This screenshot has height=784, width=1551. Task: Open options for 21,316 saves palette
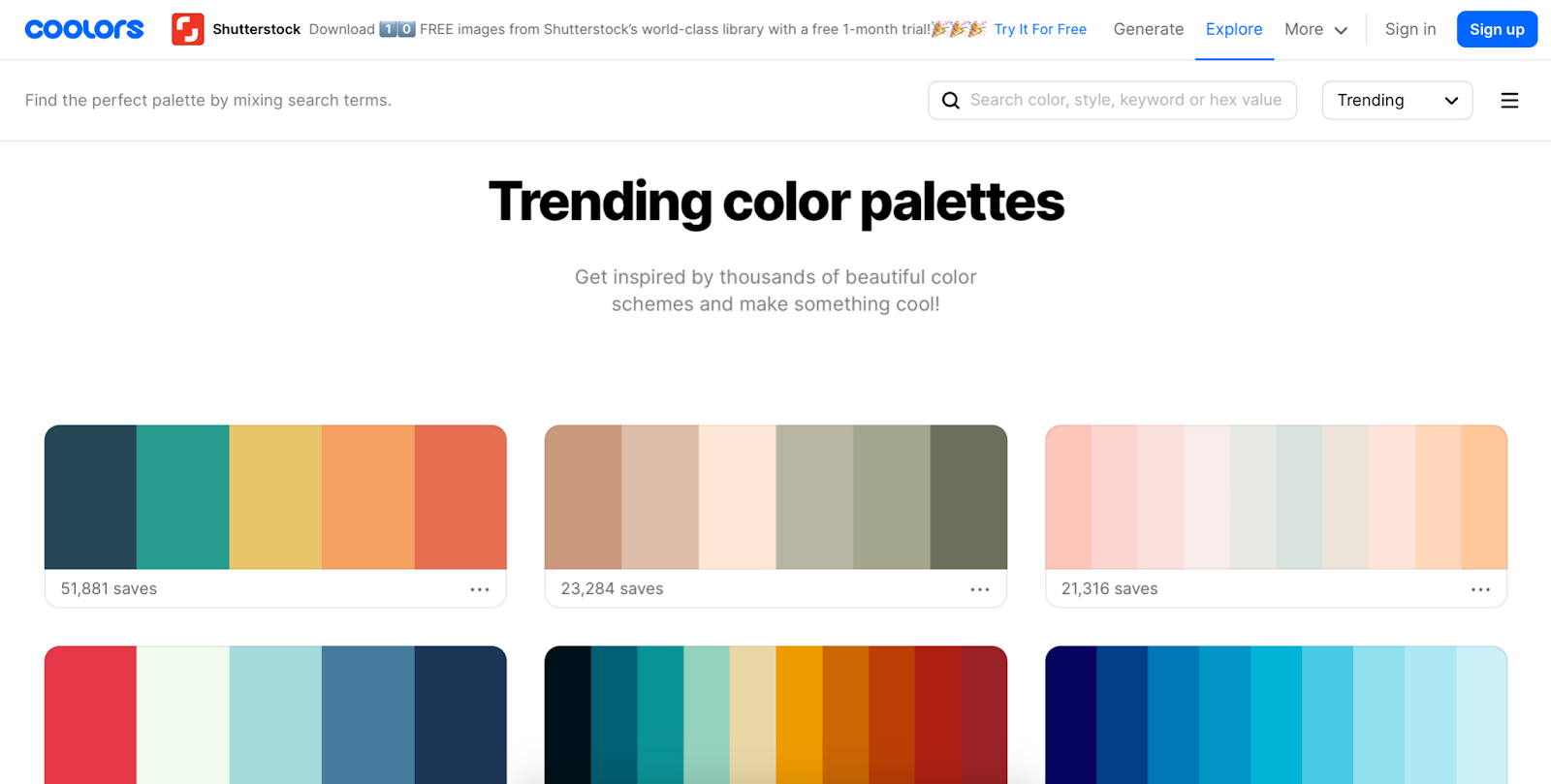click(1480, 589)
